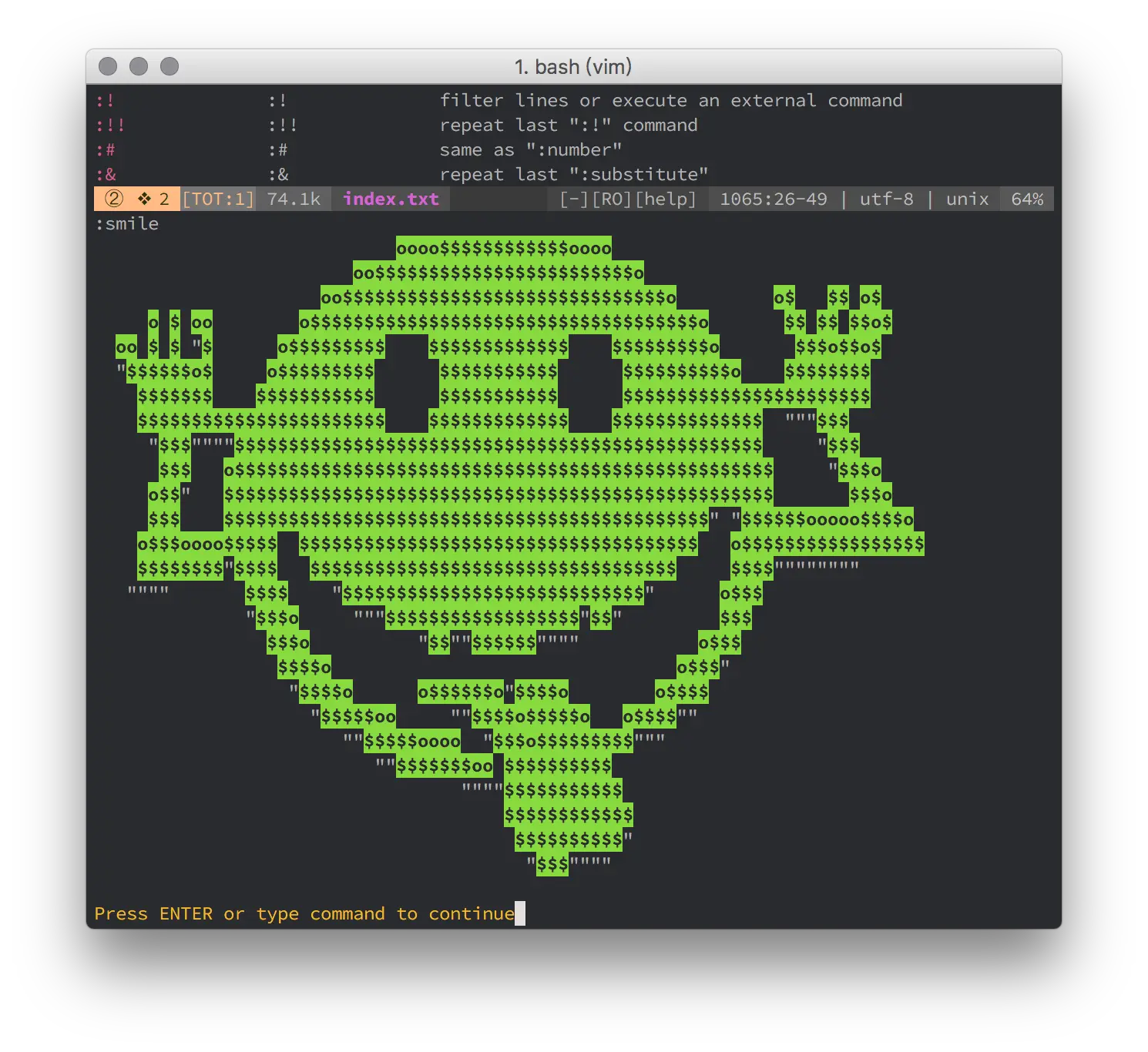Click the pink ':!!' help tag
Image resolution: width=1148 pixels, height=1052 pixels.
click(x=110, y=125)
